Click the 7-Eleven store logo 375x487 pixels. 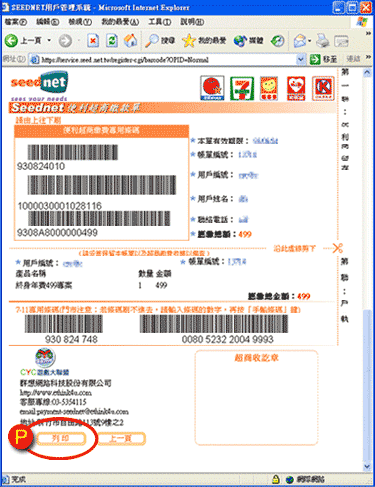(x=242, y=89)
